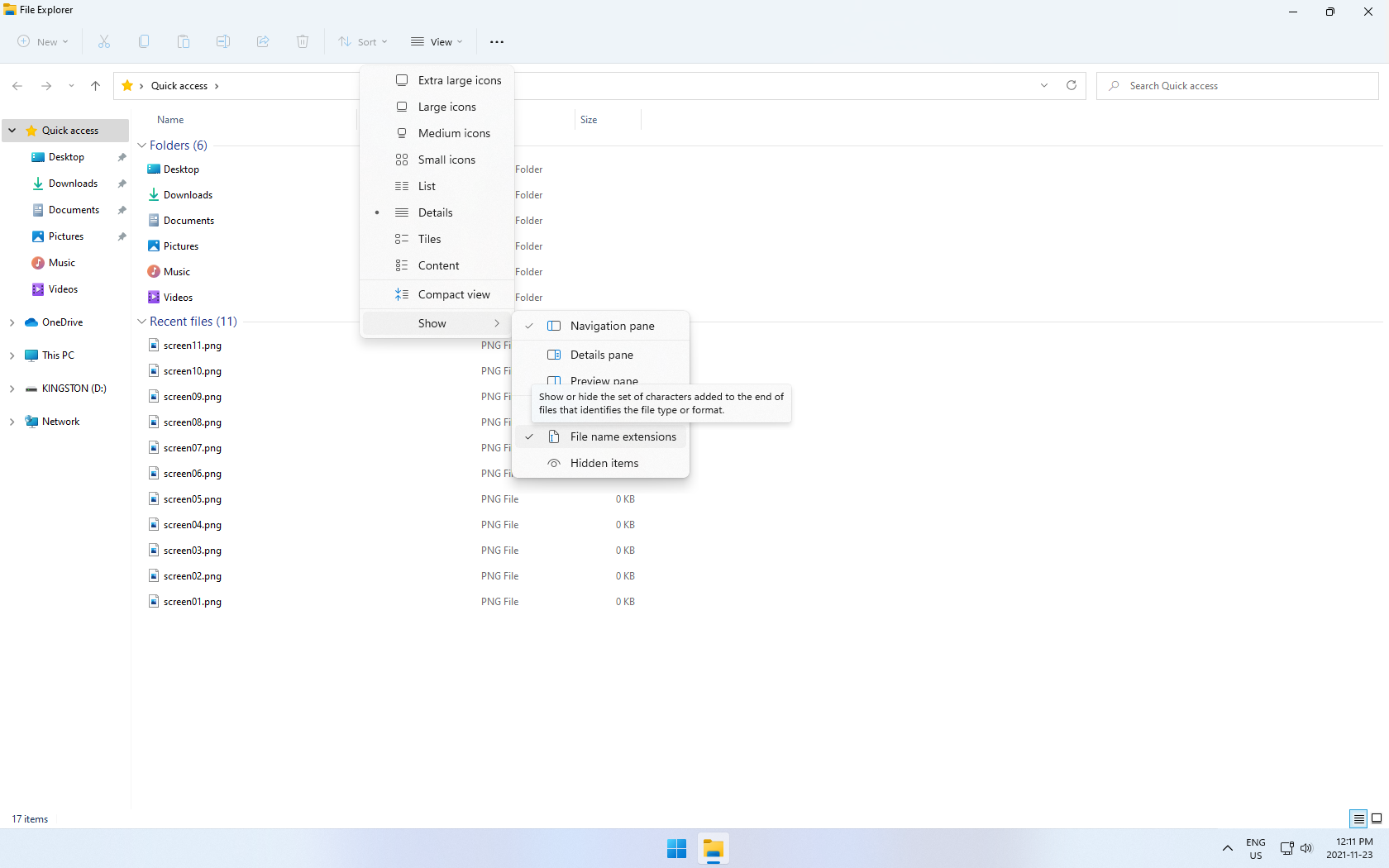Viewport: 1389px width, 868px height.
Task: Toggle File name extensions option
Action: (x=623, y=436)
